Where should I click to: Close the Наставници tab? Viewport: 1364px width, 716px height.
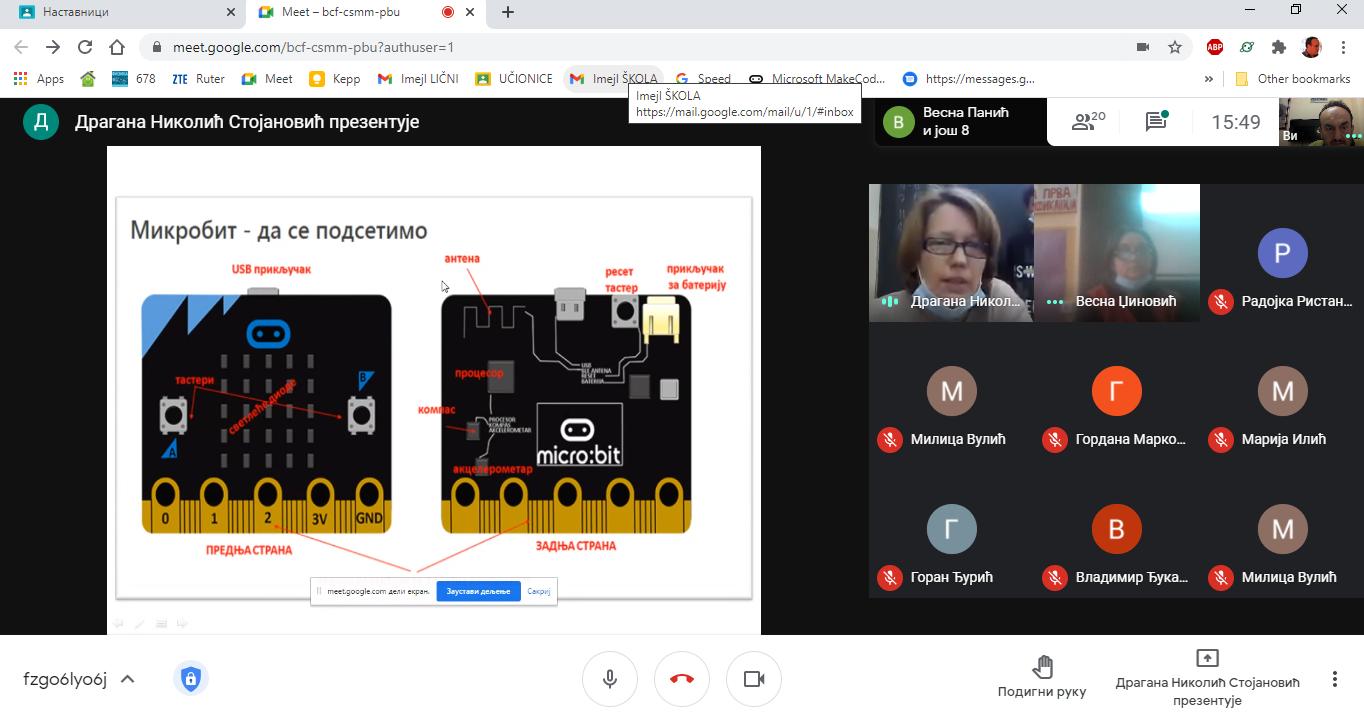pyautogui.click(x=230, y=12)
